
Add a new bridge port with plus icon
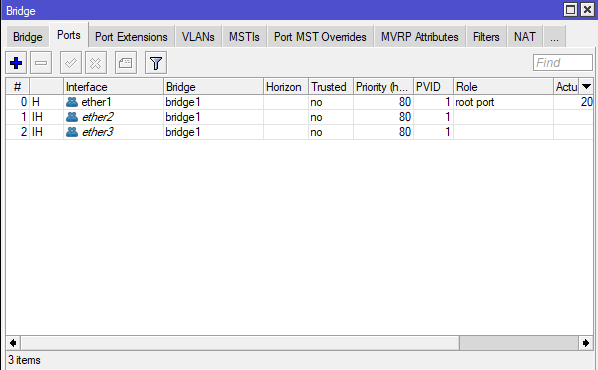(16, 63)
